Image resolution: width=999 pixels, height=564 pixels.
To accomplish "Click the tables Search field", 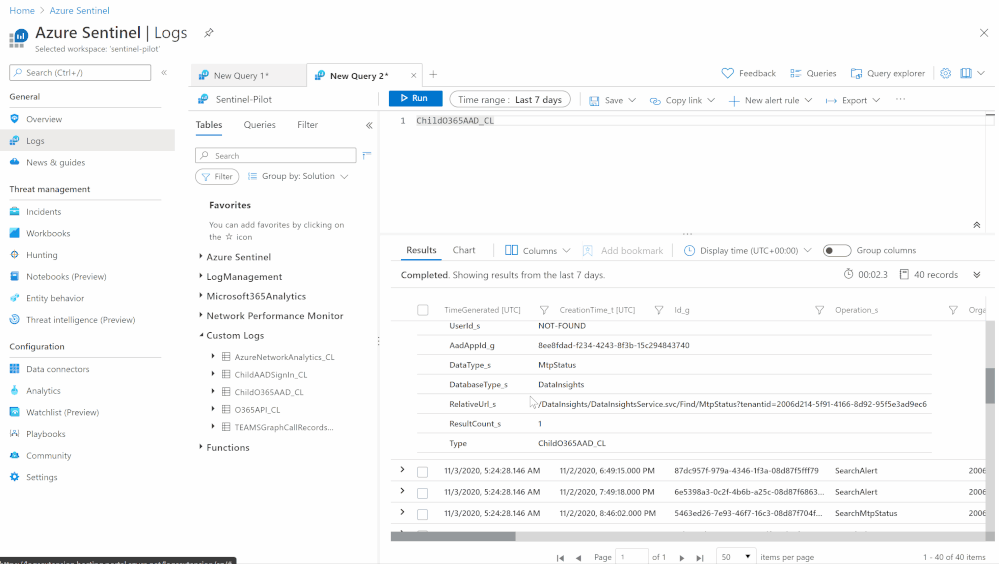I will coord(275,155).
